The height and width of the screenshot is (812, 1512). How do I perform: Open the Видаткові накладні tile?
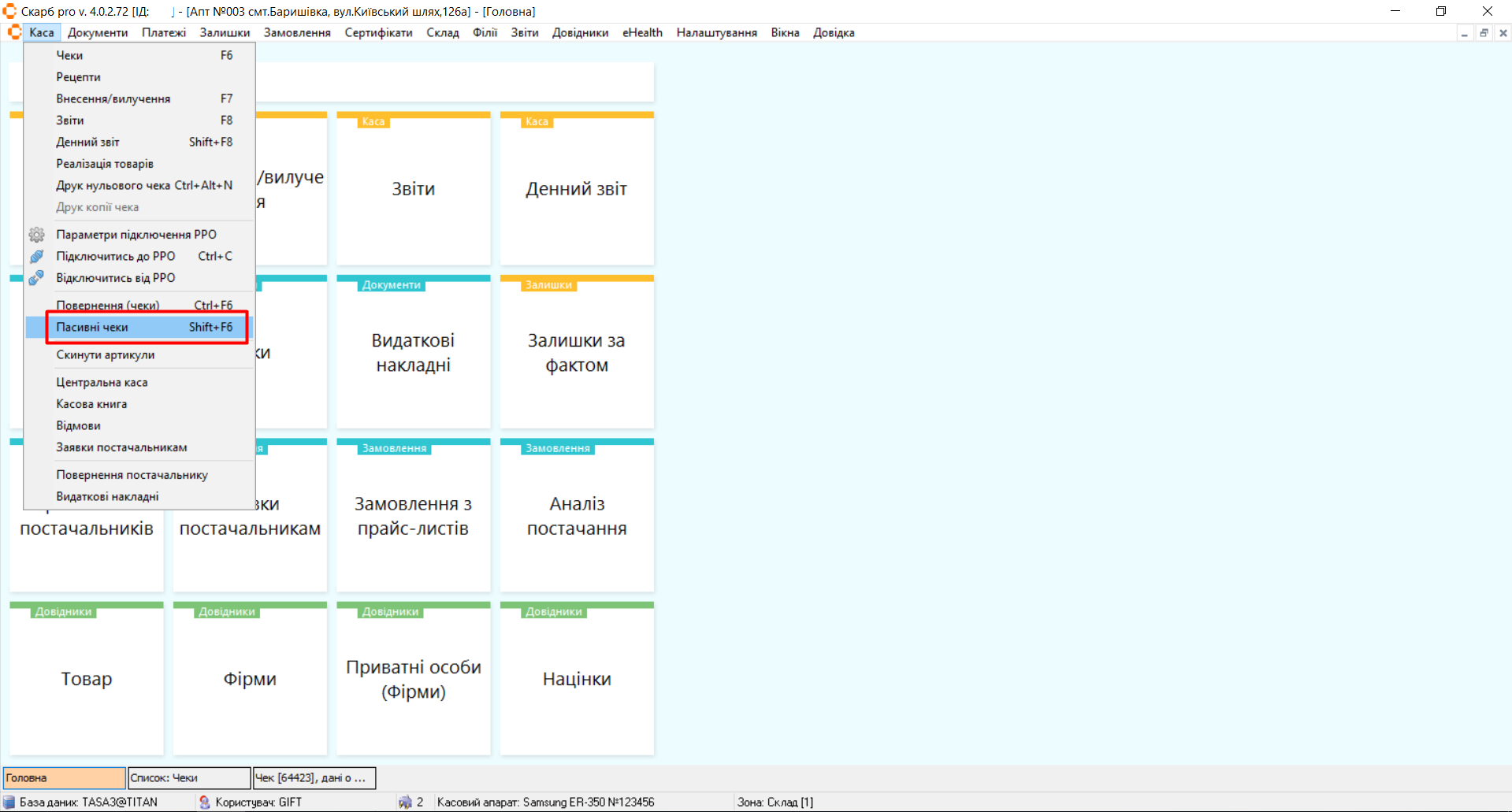[x=413, y=353]
